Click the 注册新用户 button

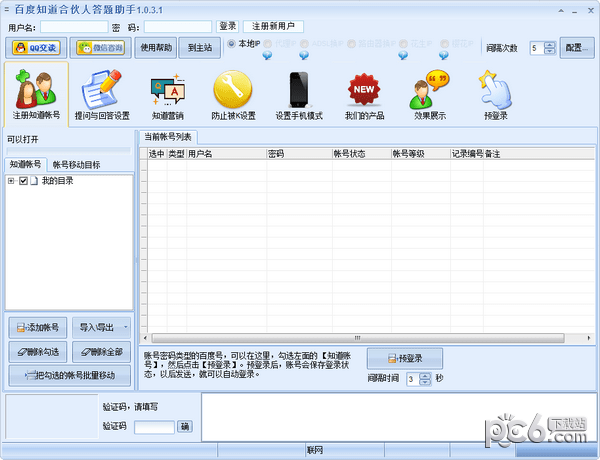point(273,26)
